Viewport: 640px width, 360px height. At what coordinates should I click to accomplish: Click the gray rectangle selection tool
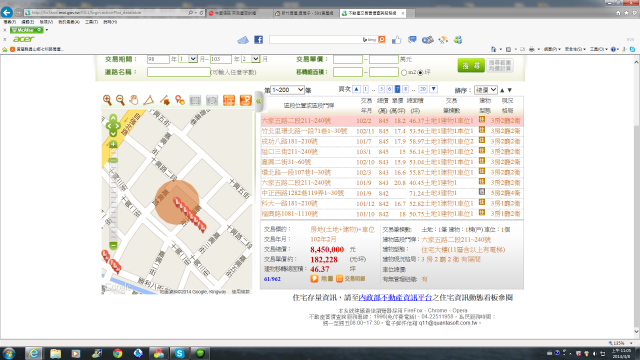[x=196, y=100]
